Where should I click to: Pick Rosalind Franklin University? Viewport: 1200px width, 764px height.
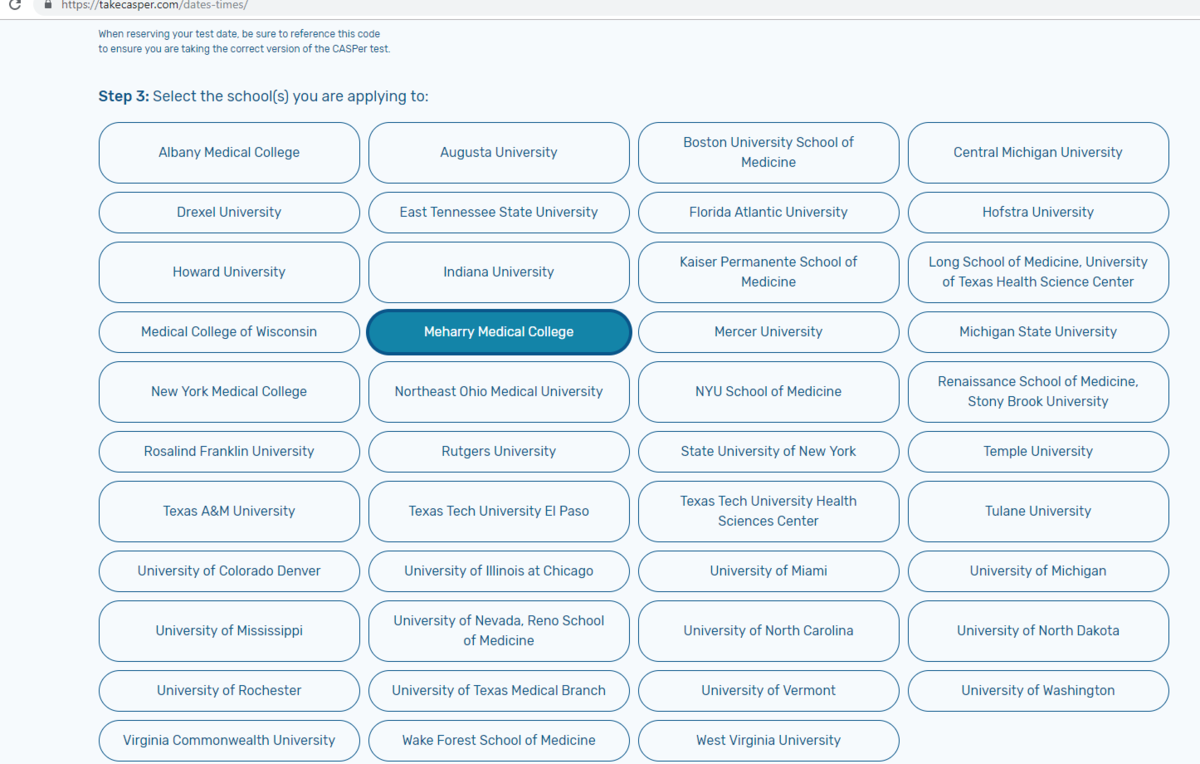pos(229,451)
